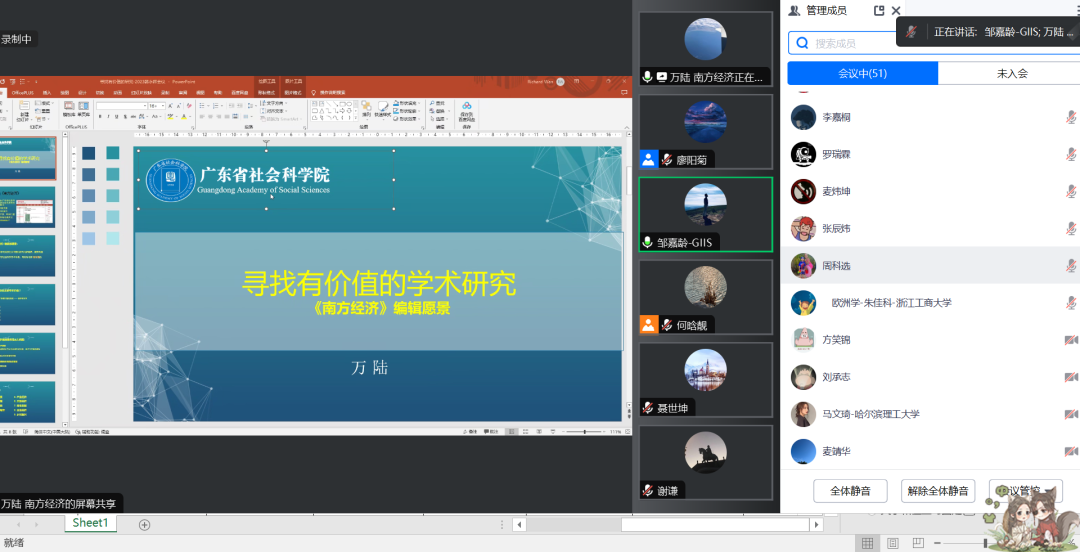The image size is (1080, 552).
Task: Open Excel Page Break Preview icon
Action: click(917, 543)
